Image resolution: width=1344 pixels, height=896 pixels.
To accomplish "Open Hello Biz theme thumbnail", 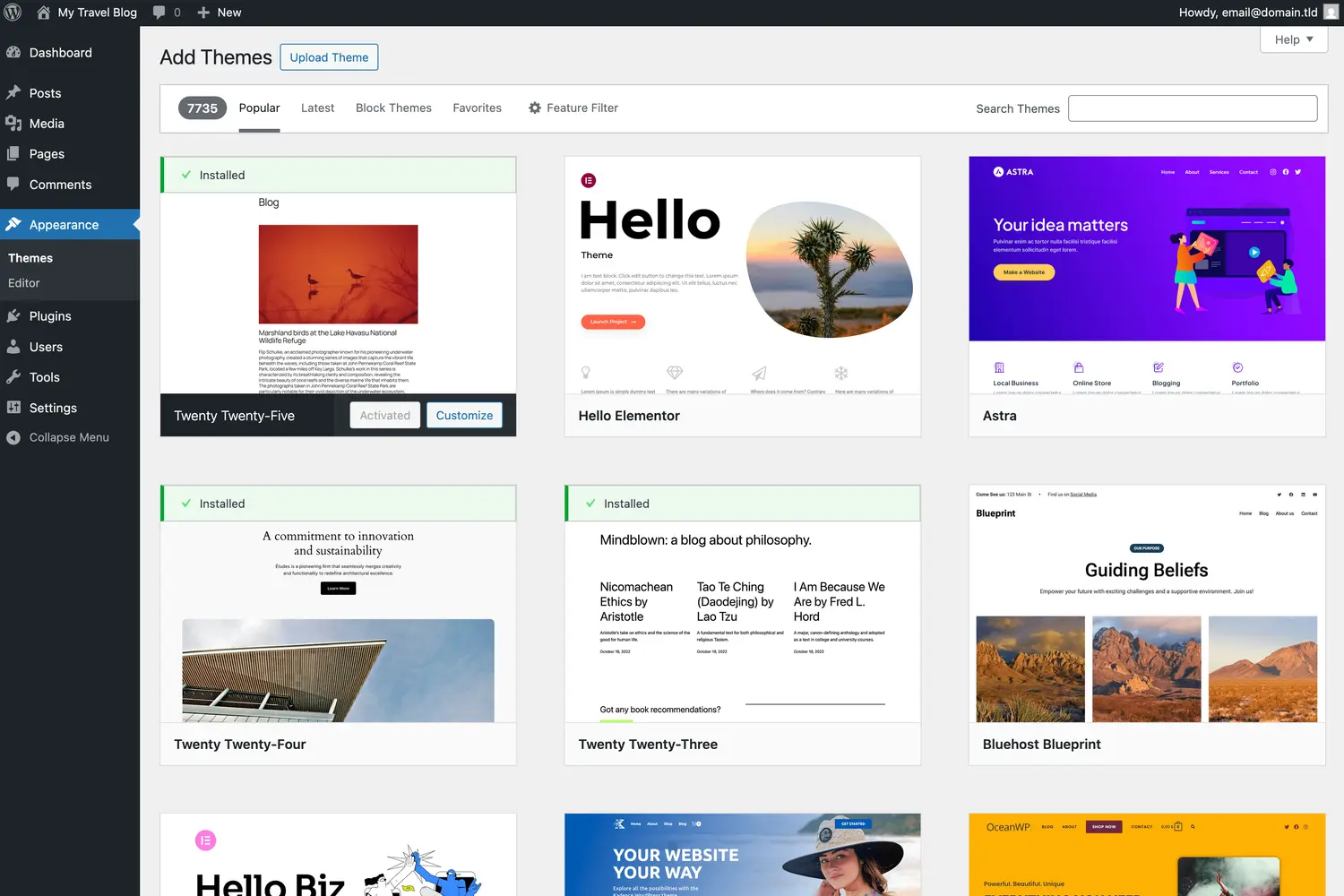I will [339, 855].
